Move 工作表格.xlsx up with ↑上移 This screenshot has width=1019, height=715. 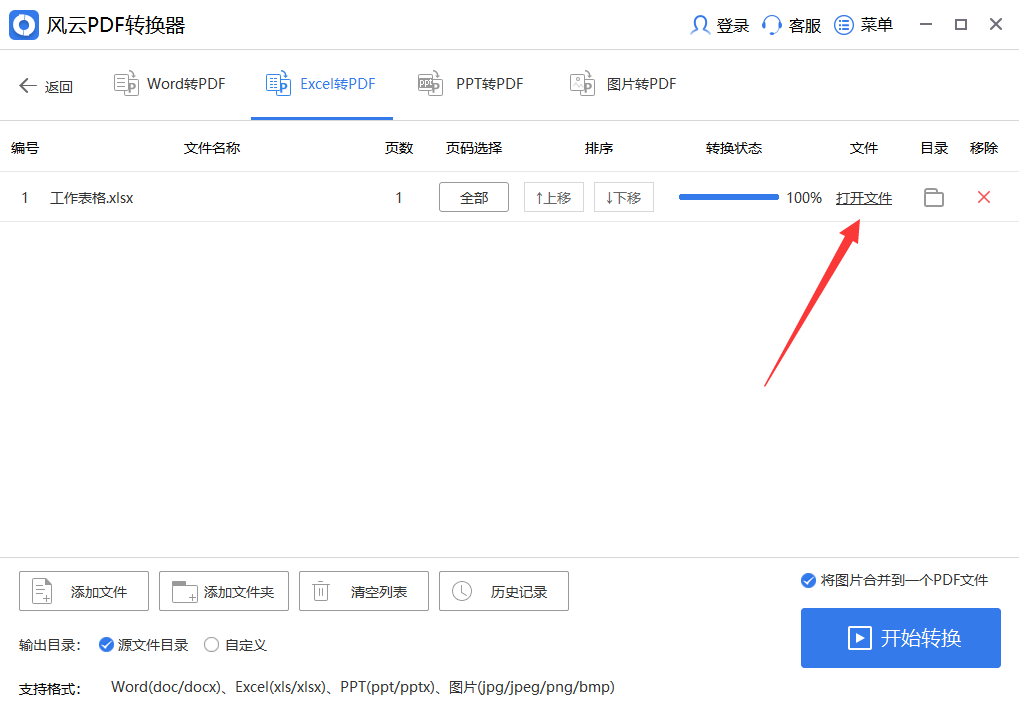pyautogui.click(x=554, y=197)
